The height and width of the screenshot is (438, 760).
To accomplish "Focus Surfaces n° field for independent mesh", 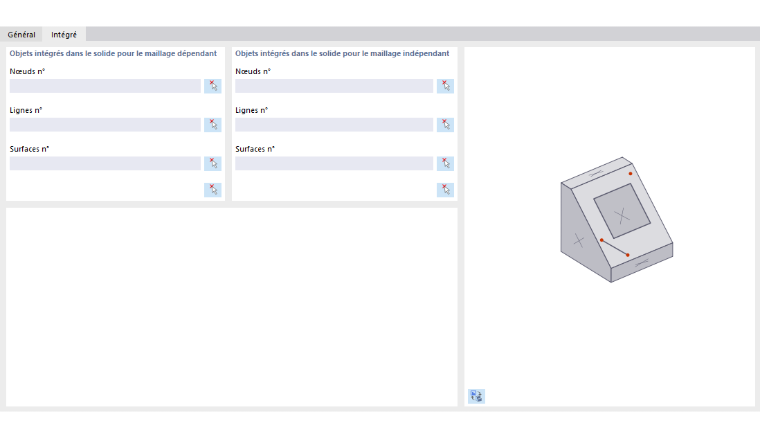I will pos(334,163).
